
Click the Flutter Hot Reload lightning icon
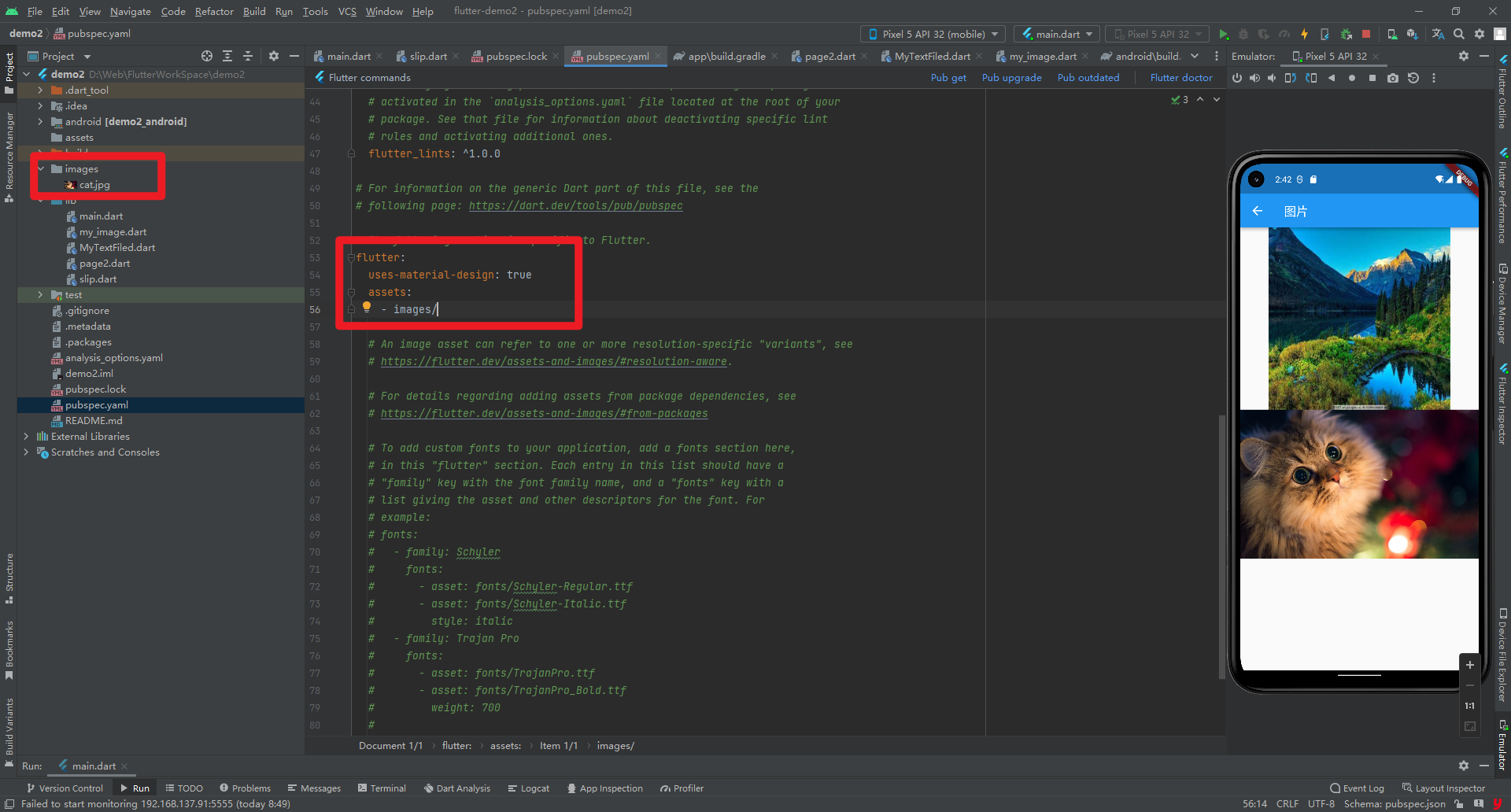tap(1304, 34)
